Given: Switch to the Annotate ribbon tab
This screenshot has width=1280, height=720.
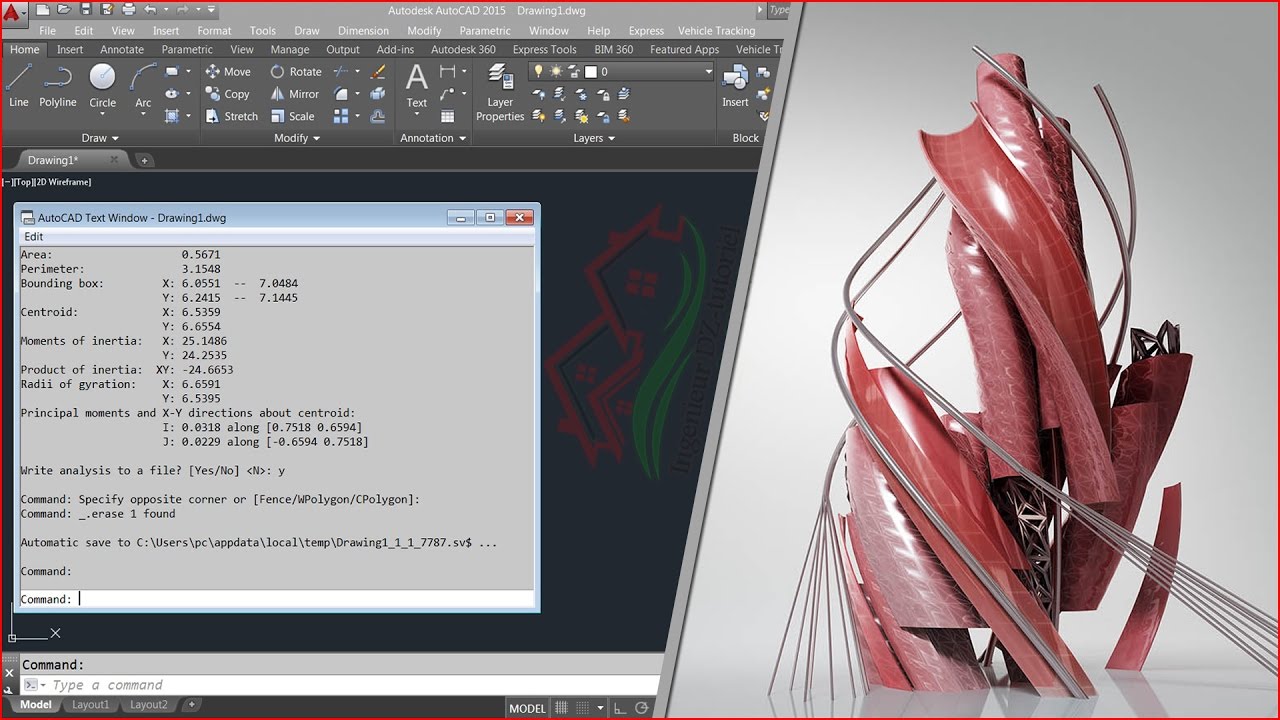Looking at the screenshot, I should click(x=122, y=49).
